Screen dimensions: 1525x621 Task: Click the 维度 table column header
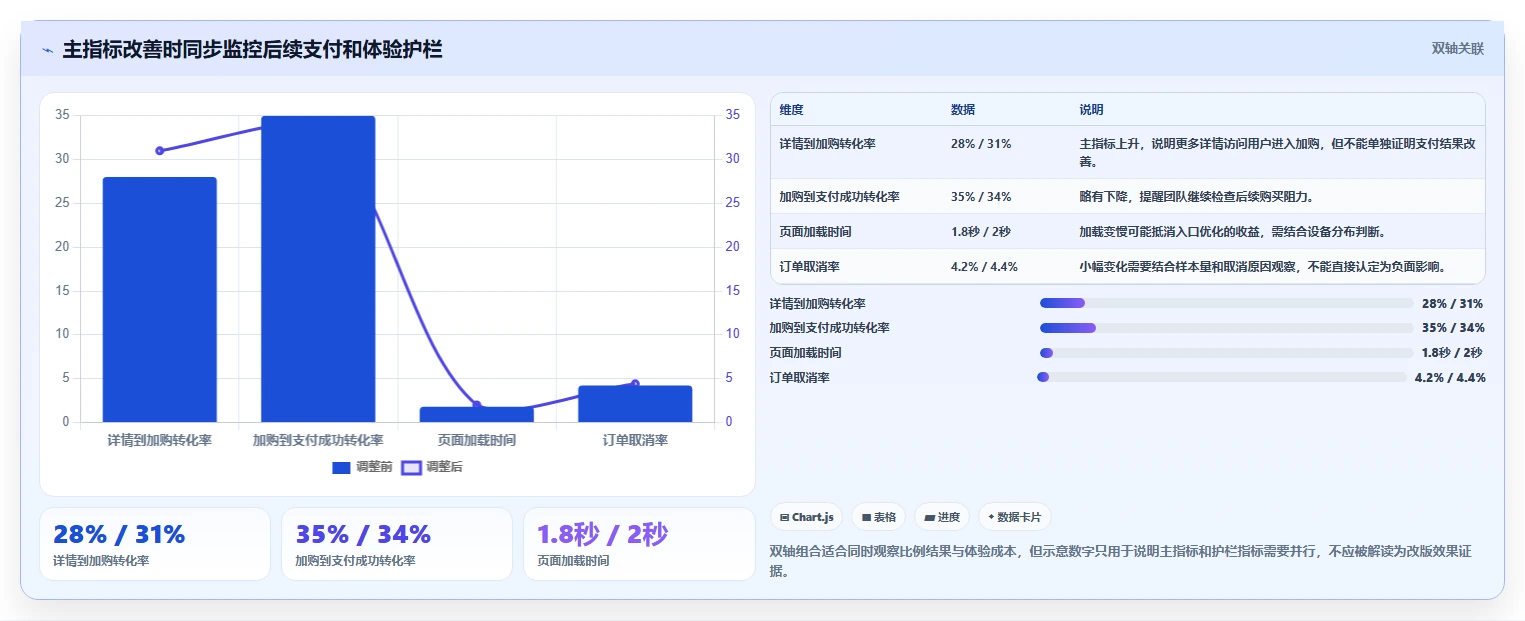coord(791,110)
